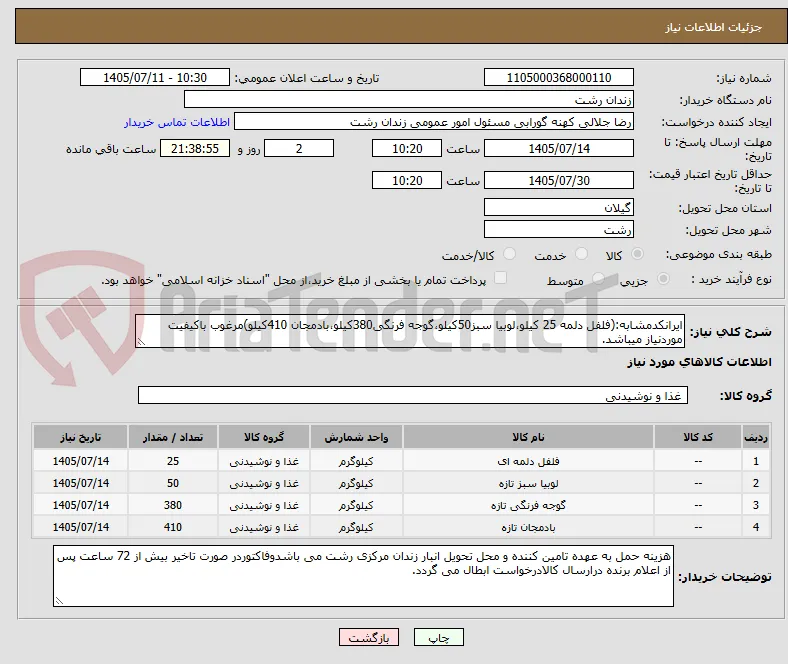Click the جزئیات اطلاعات نیاز page header
The height and width of the screenshot is (664, 788).
coord(714,27)
